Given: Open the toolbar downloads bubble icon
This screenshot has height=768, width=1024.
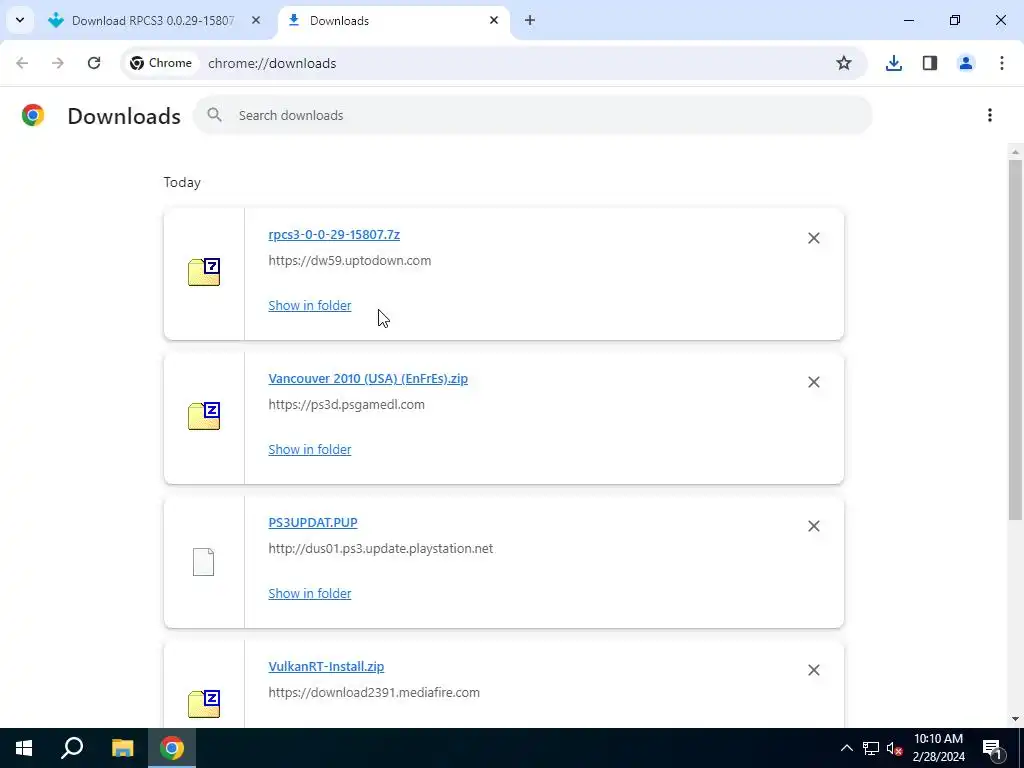Looking at the screenshot, I should (x=894, y=63).
